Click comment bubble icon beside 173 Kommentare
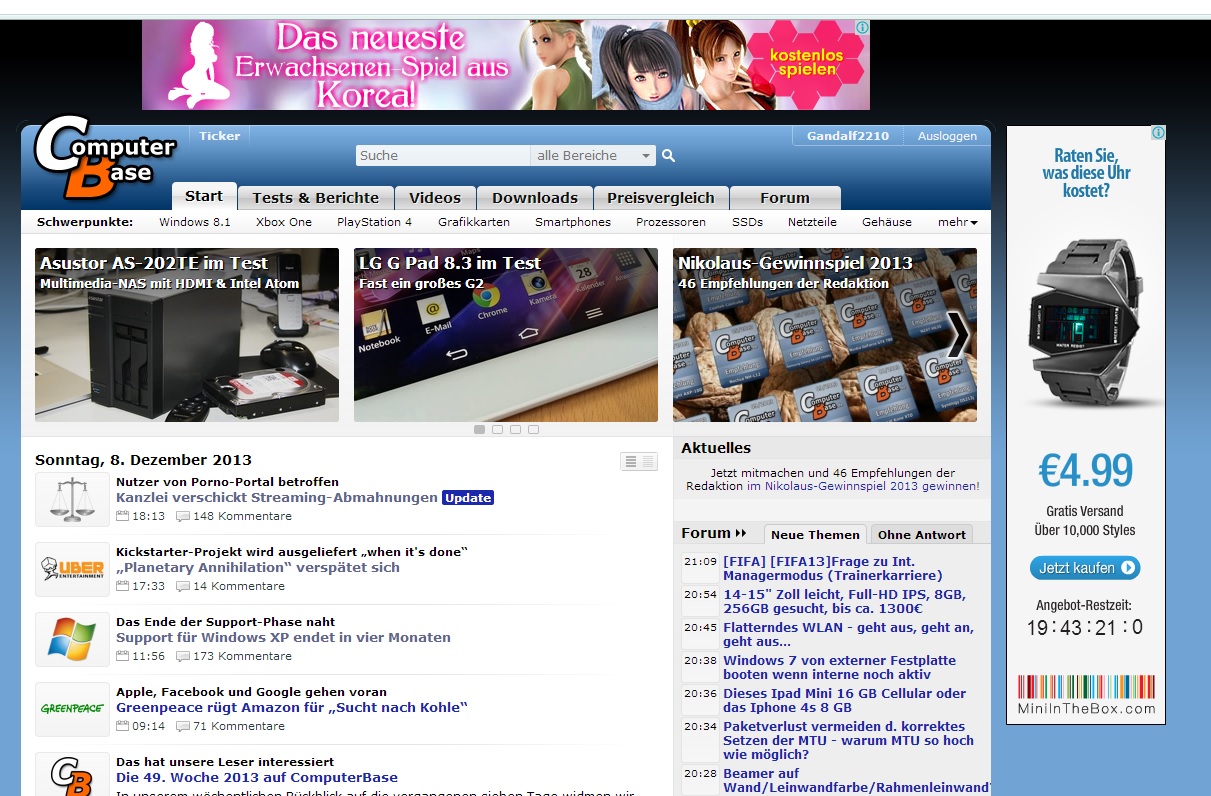The width and height of the screenshot is (1211, 796). pyautogui.click(x=183, y=657)
